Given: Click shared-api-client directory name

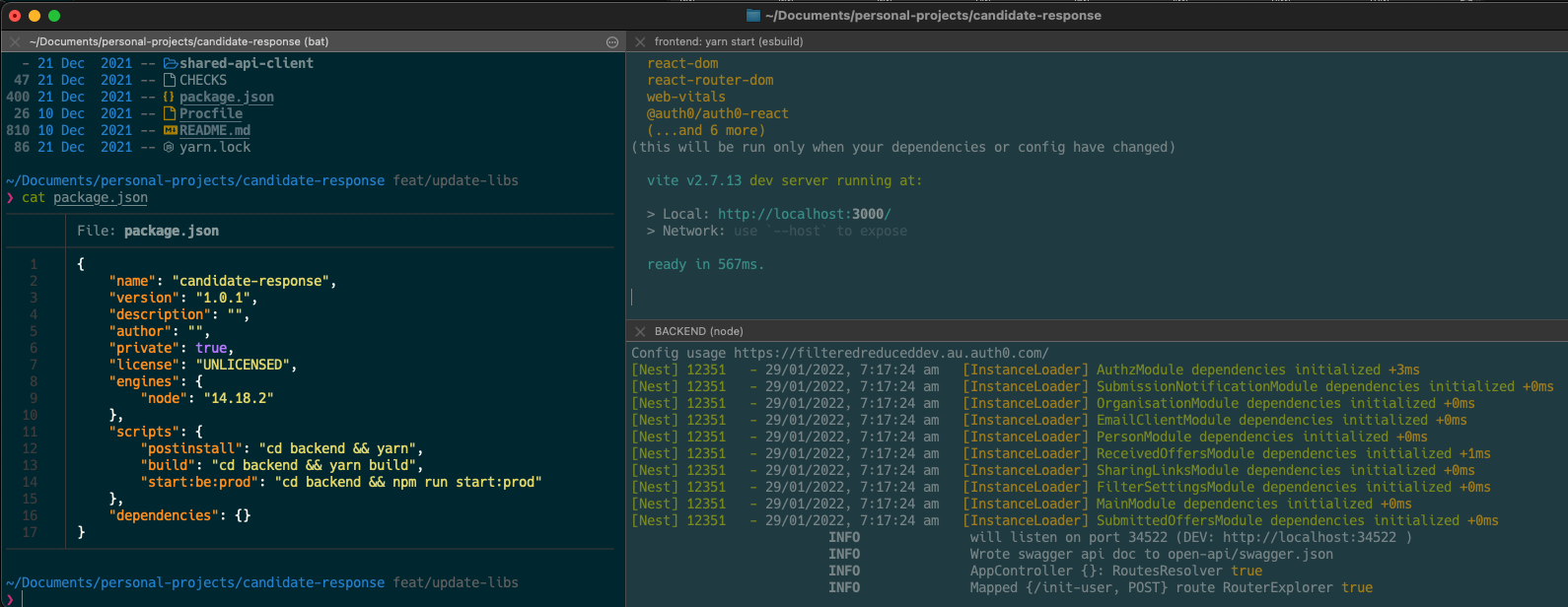Looking at the screenshot, I should [247, 63].
